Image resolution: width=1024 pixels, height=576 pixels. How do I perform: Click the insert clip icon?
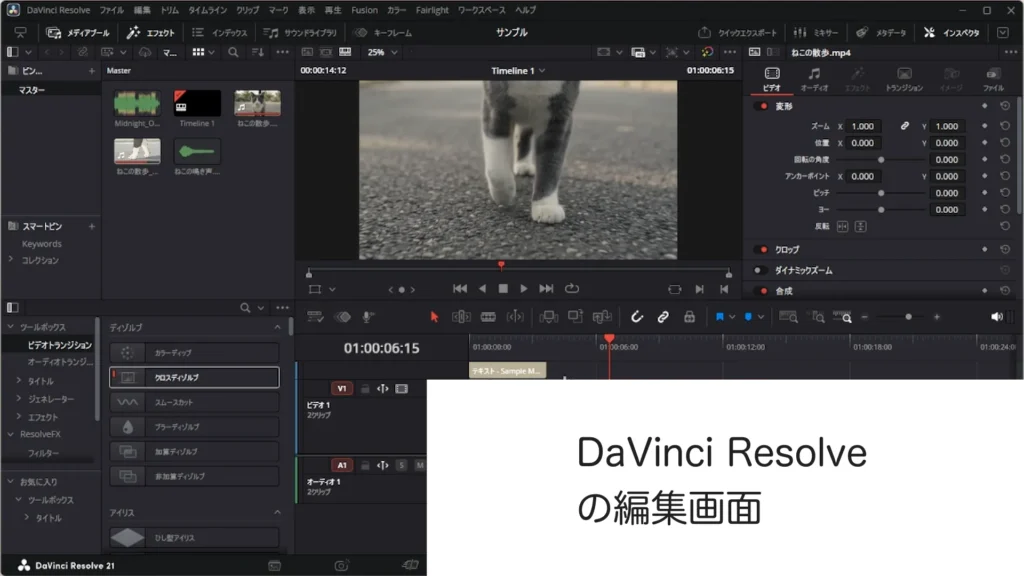pyautogui.click(x=548, y=317)
